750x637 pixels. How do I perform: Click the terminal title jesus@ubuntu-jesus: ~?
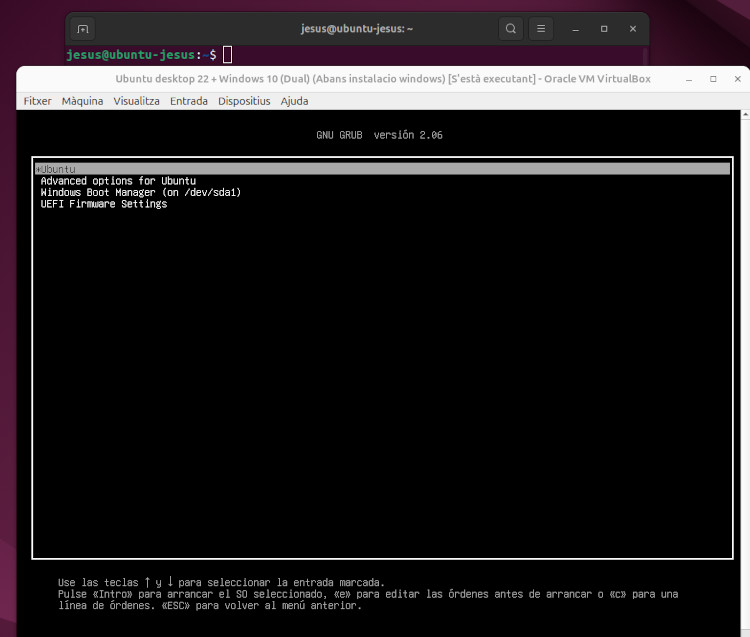tap(357, 29)
